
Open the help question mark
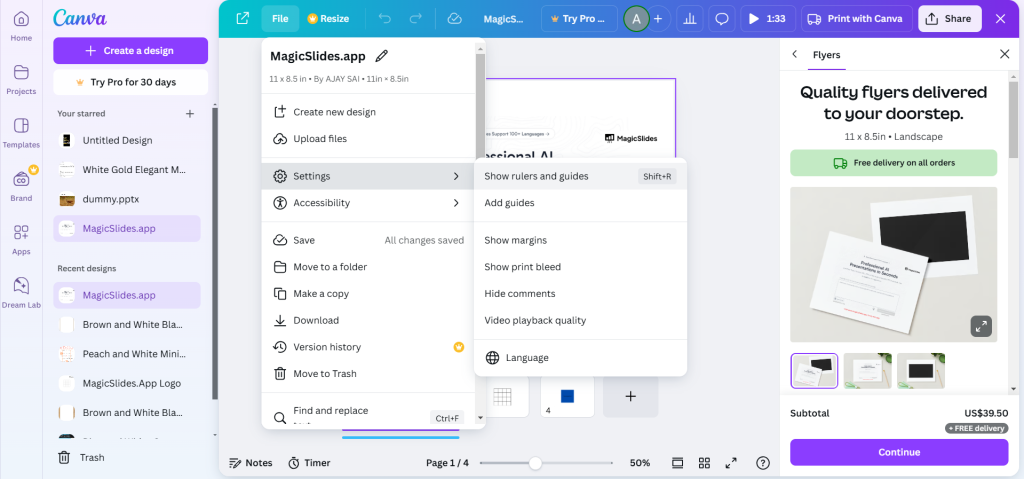pos(763,463)
